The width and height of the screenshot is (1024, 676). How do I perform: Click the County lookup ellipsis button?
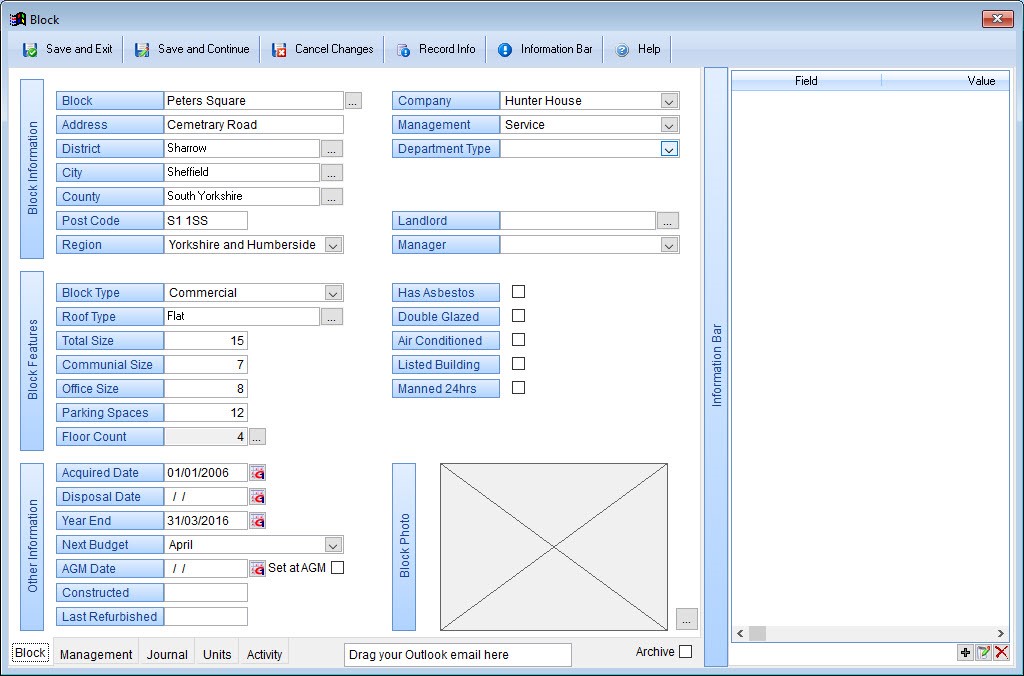pyautogui.click(x=332, y=197)
